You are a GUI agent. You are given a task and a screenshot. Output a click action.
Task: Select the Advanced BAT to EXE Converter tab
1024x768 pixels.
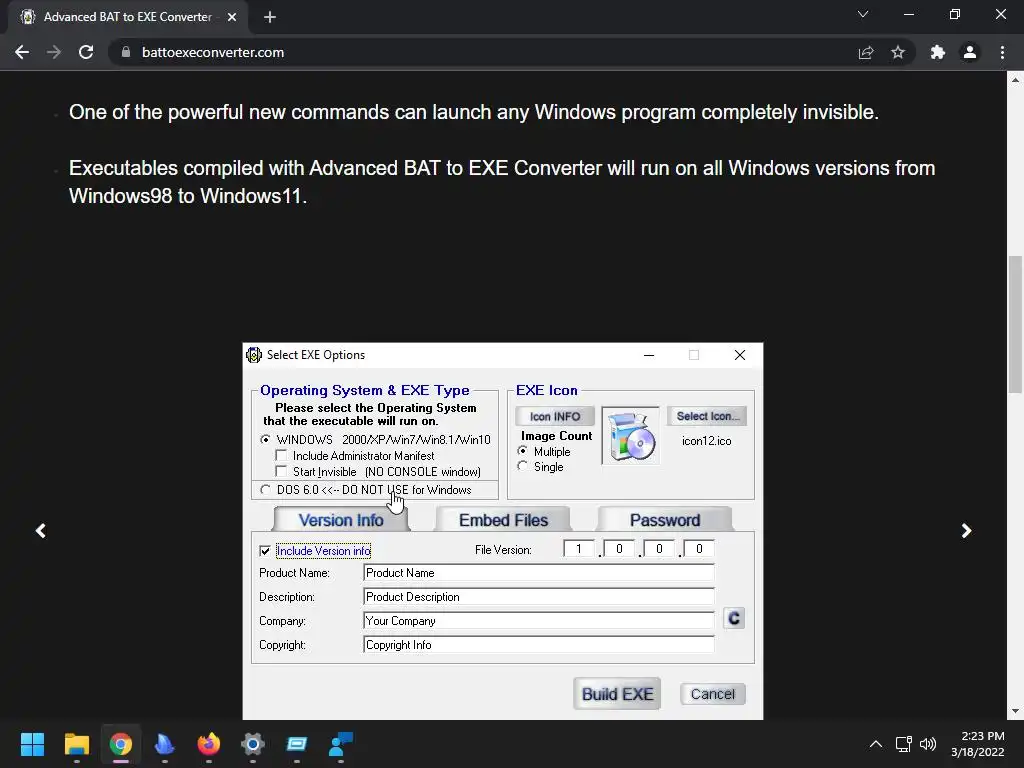pos(127,17)
